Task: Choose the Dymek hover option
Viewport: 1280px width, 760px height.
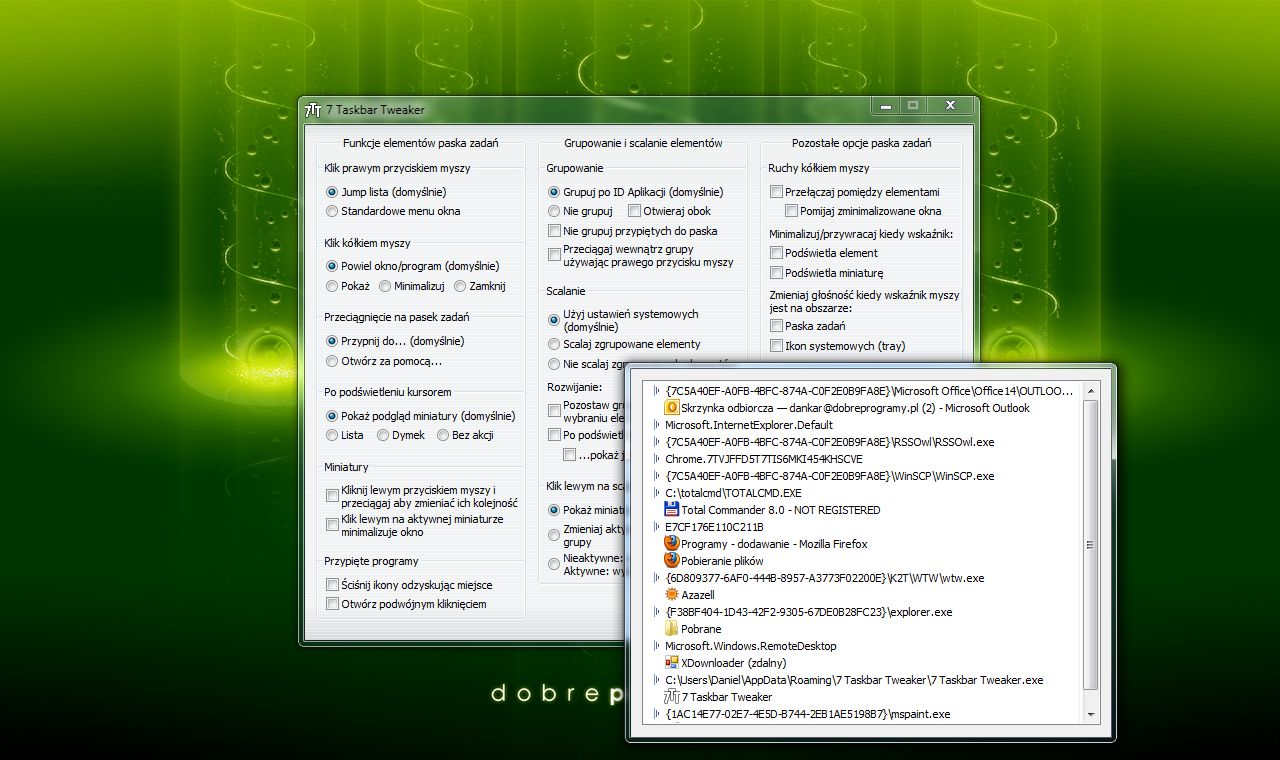Action: tap(383, 435)
